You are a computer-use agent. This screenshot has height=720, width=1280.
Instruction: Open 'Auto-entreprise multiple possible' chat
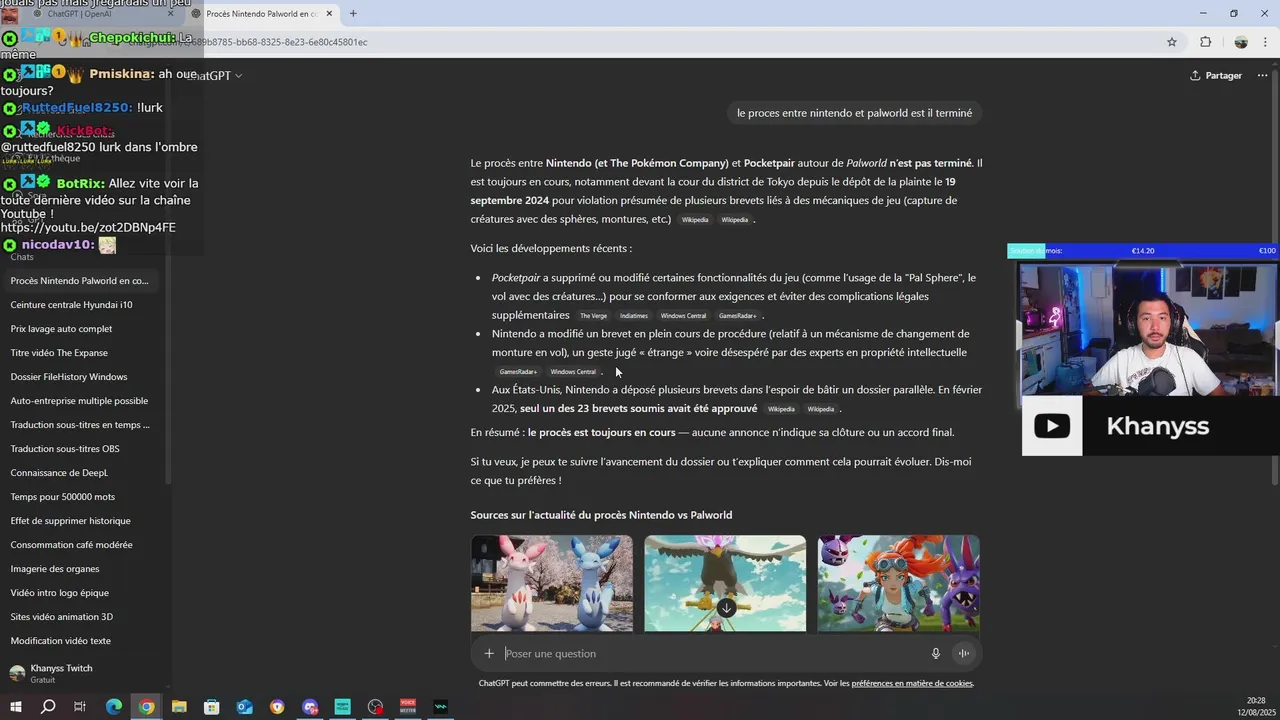pyautogui.click(x=80, y=401)
